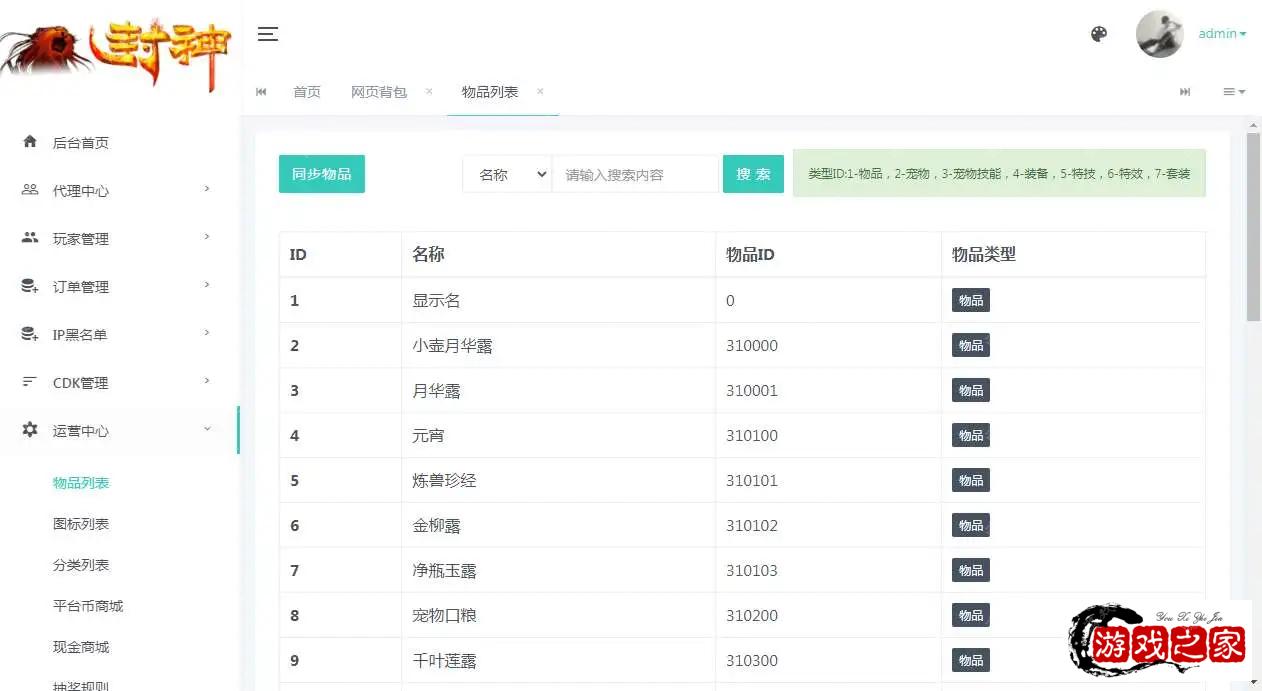
Task: Click the home icon for 后台首页
Action: click(30, 142)
